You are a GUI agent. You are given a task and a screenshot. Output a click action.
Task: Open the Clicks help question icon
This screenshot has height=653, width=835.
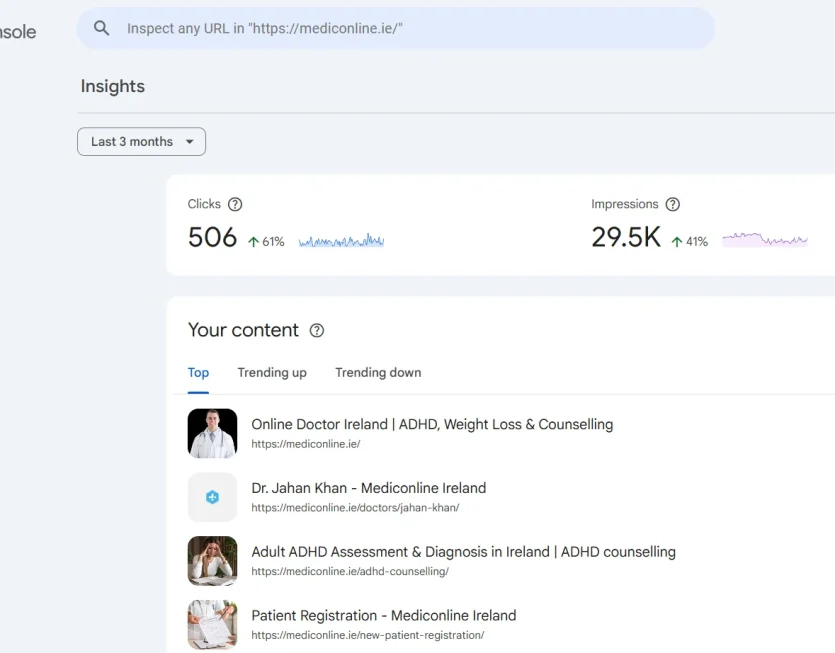point(235,205)
